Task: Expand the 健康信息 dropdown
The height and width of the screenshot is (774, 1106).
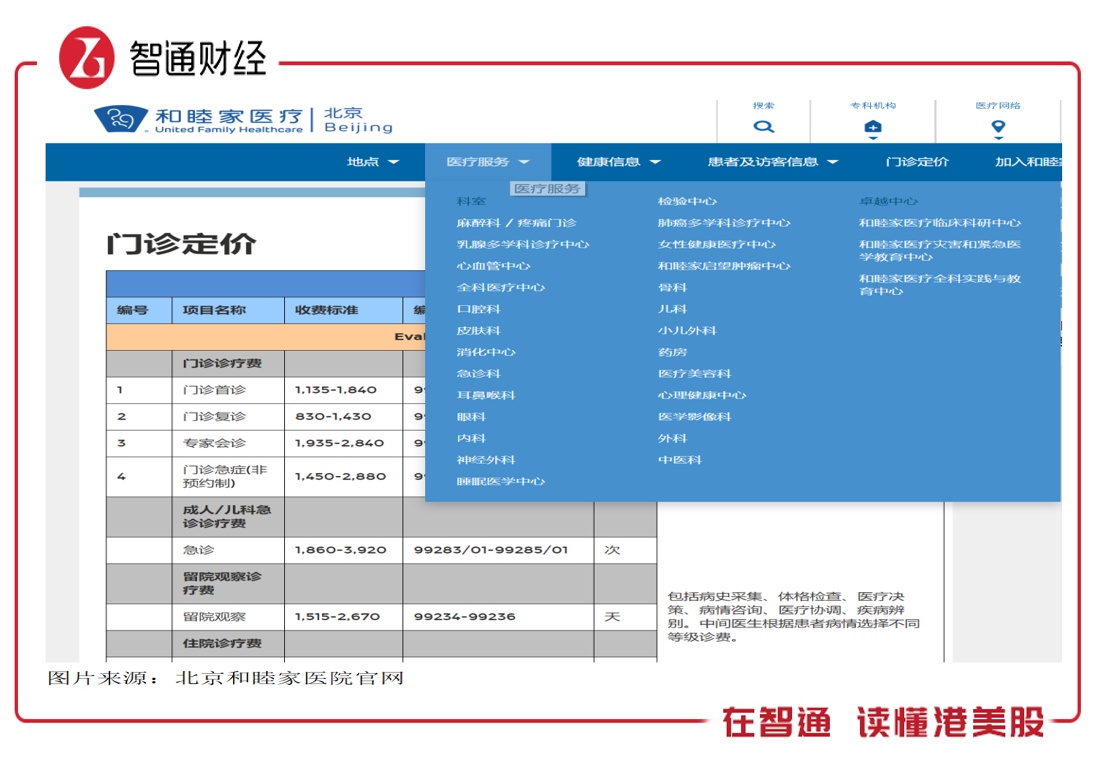Action: point(618,162)
